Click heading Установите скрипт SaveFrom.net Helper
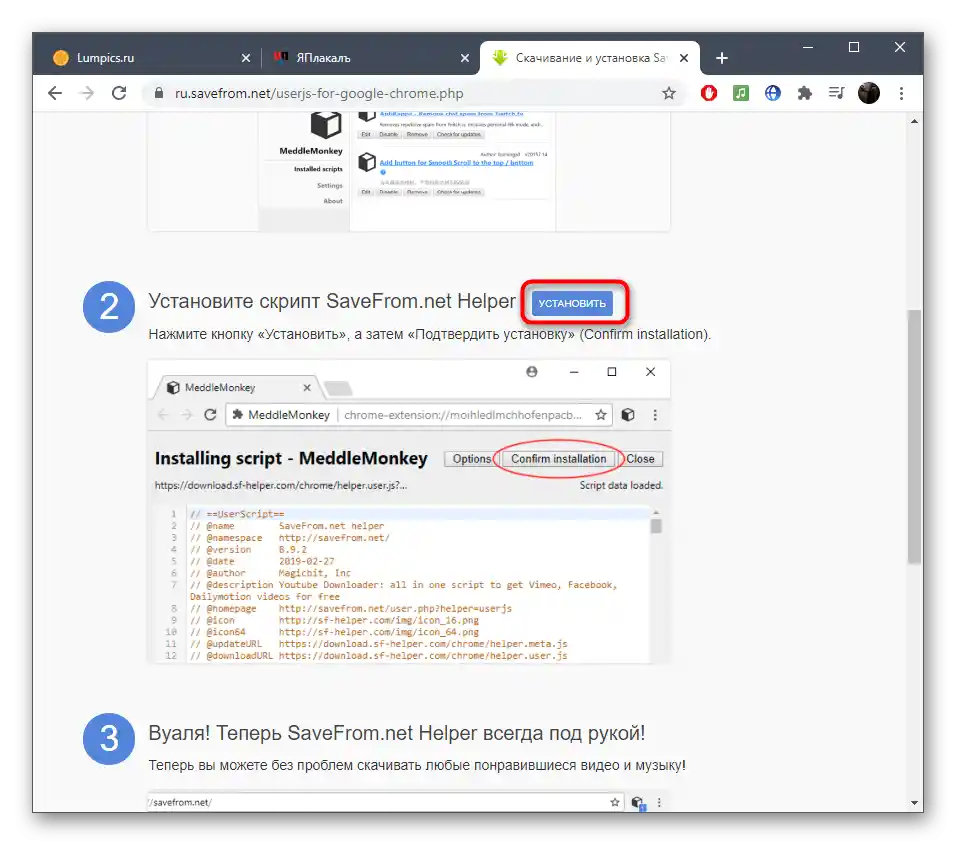Viewport: 956px width, 845px height. coord(332,301)
